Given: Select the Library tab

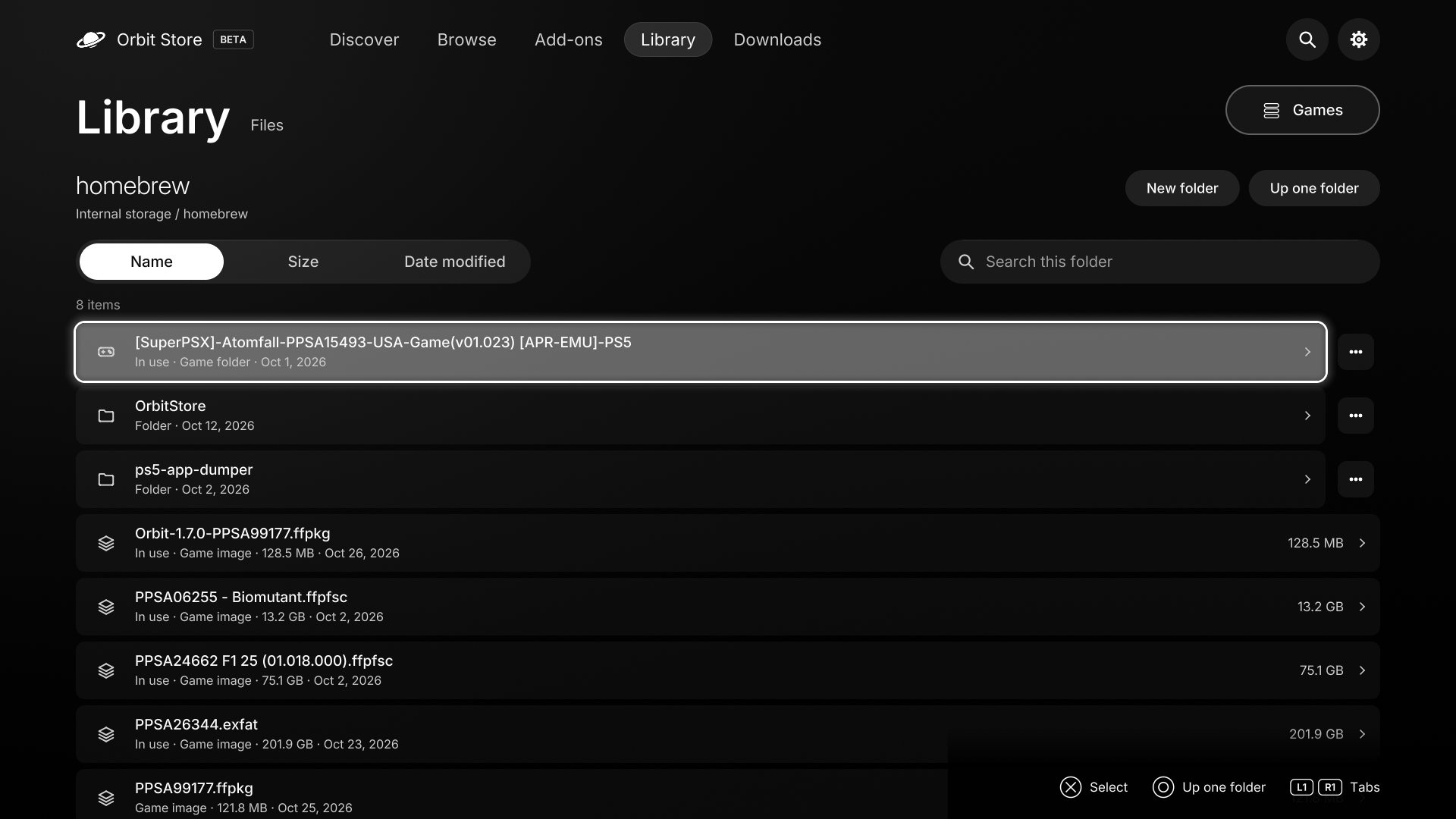Looking at the screenshot, I should coord(668,39).
